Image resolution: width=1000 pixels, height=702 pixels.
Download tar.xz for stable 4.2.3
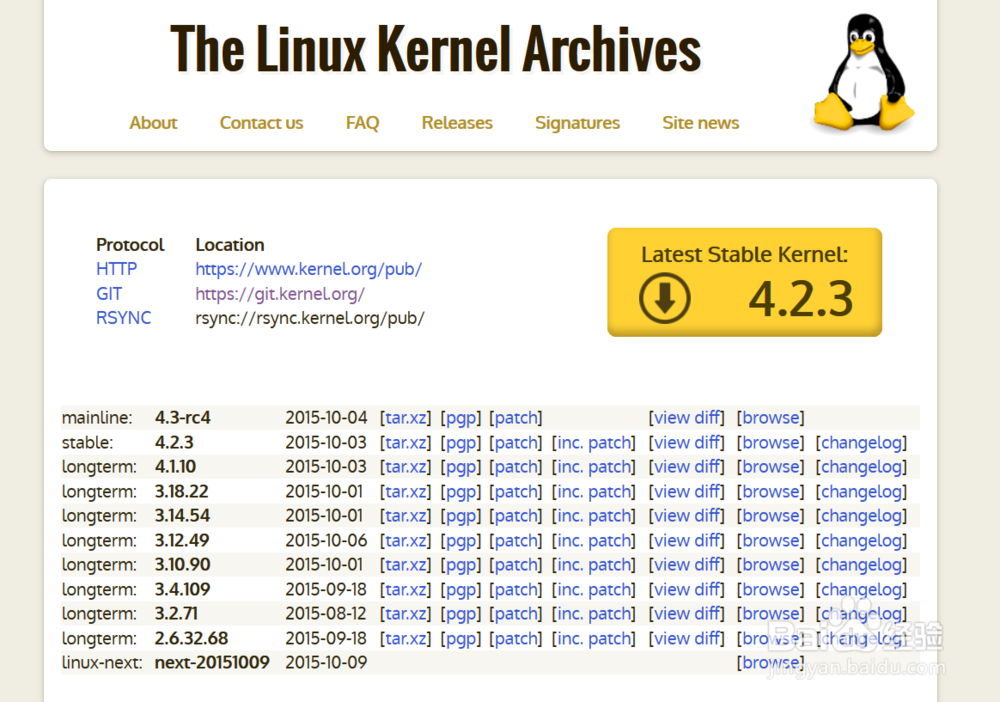click(x=406, y=442)
